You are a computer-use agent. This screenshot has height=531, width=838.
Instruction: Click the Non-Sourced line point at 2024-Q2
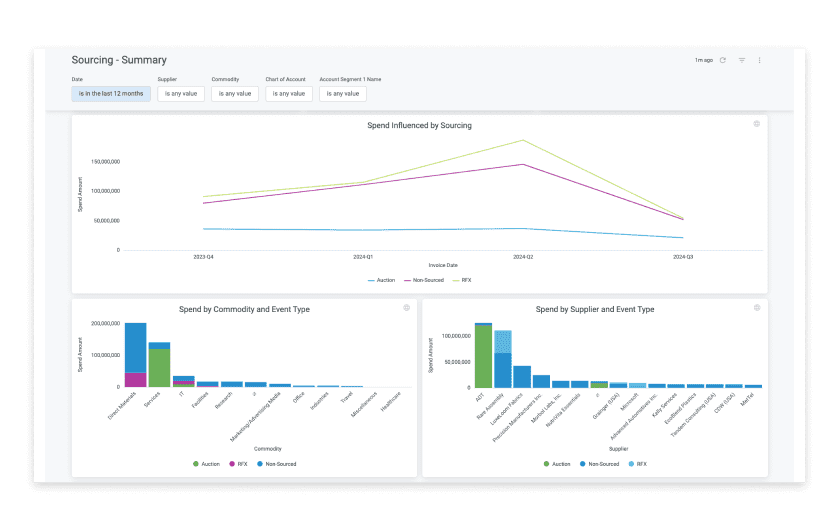(523, 165)
